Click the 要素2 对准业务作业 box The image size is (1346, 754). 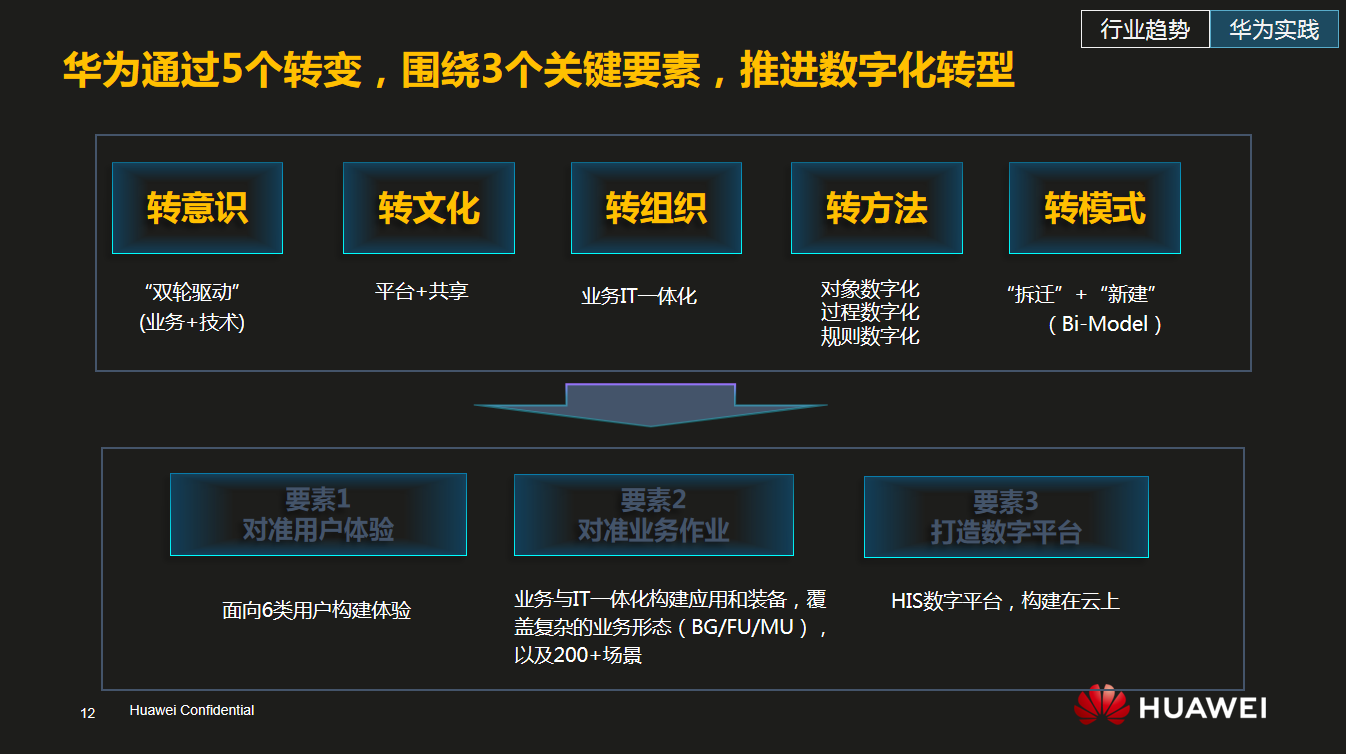point(653,515)
